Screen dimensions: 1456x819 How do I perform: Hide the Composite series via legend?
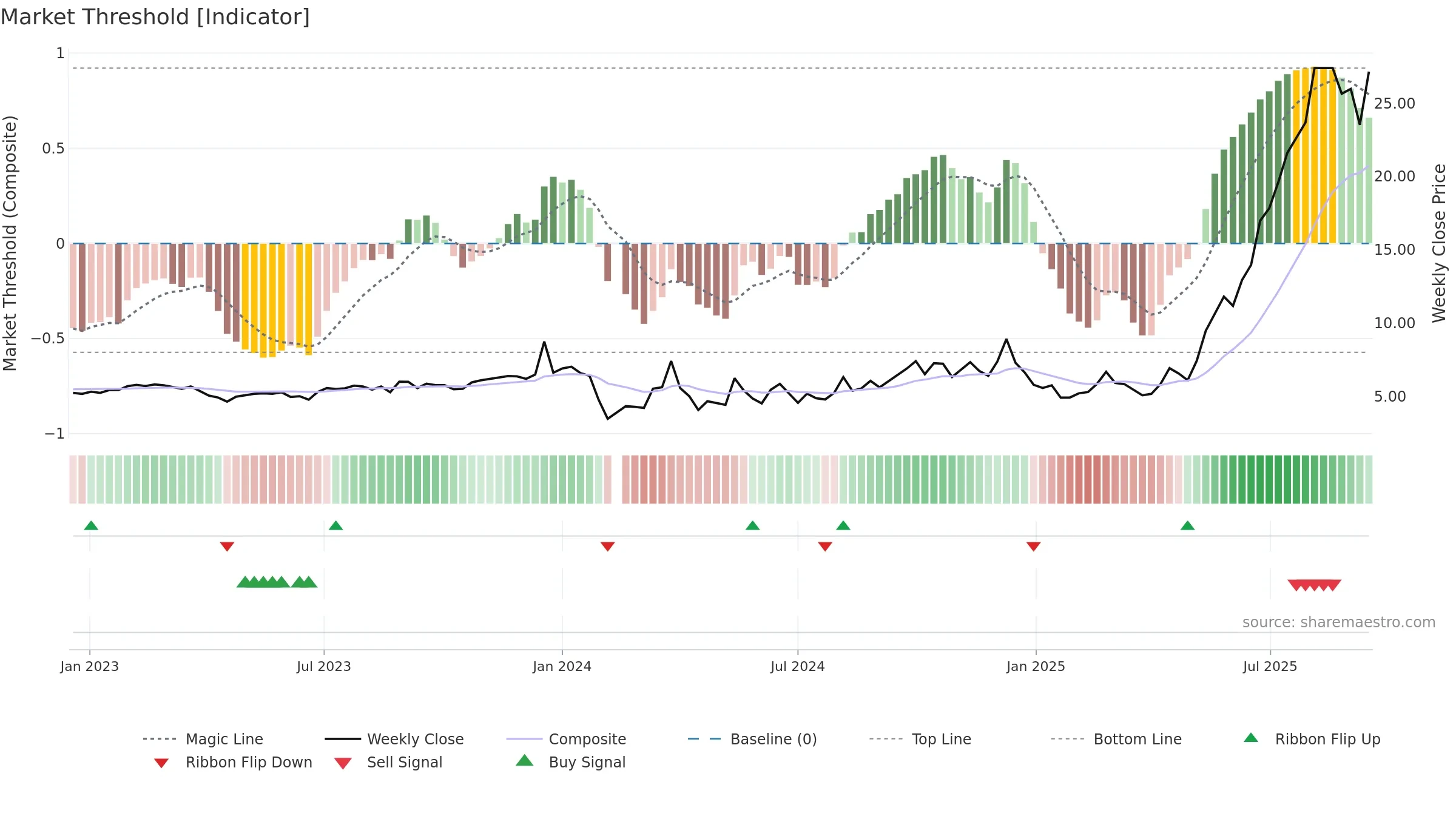point(566,739)
